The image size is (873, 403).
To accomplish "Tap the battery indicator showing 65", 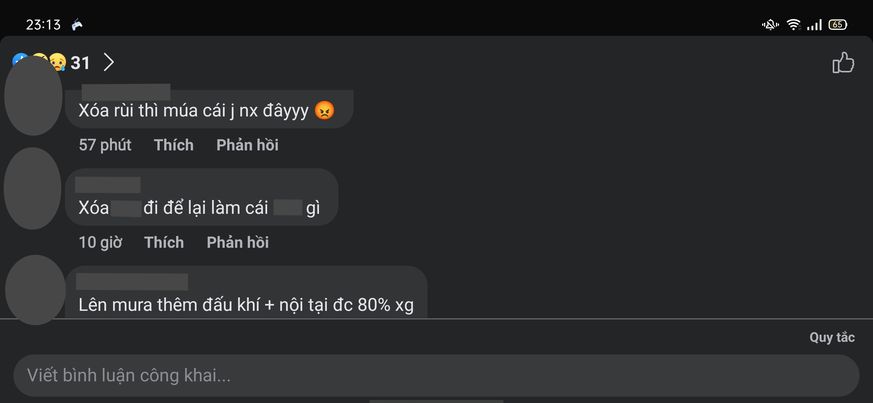I will 837,25.
